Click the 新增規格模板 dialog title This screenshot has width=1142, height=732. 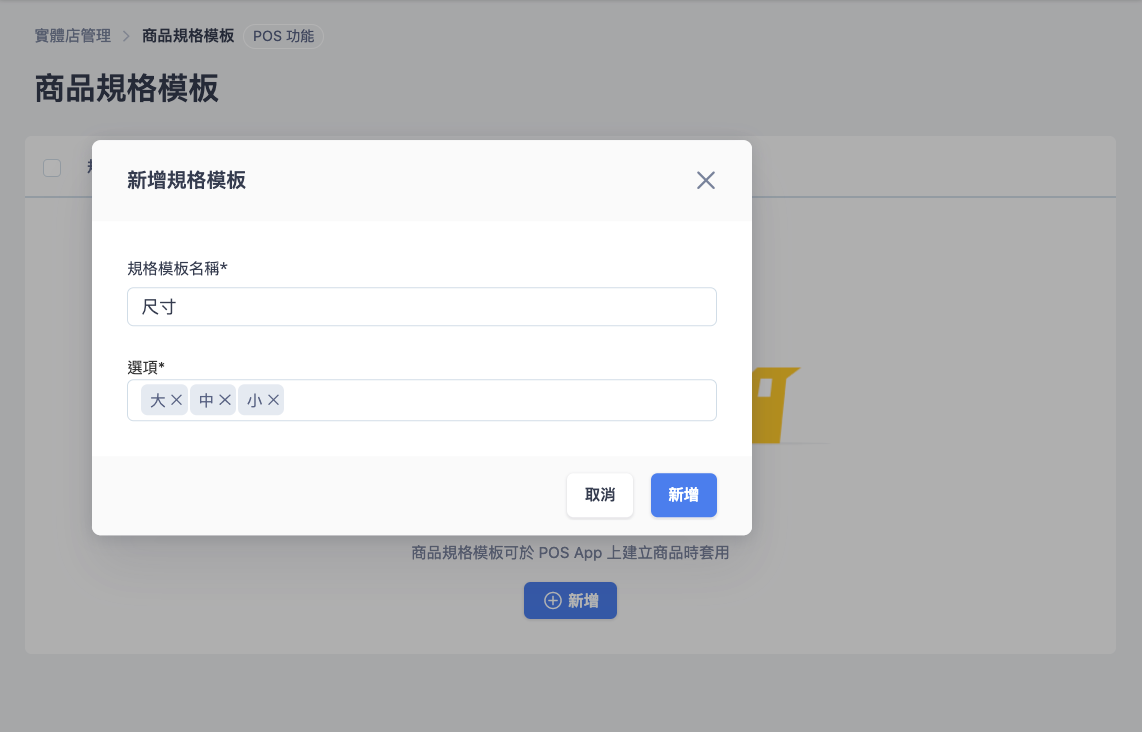pyautogui.click(x=187, y=180)
